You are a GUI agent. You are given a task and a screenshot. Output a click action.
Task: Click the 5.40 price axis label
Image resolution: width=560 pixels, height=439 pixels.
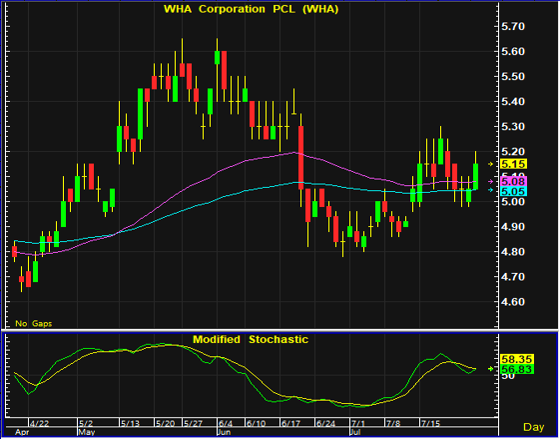pos(514,101)
